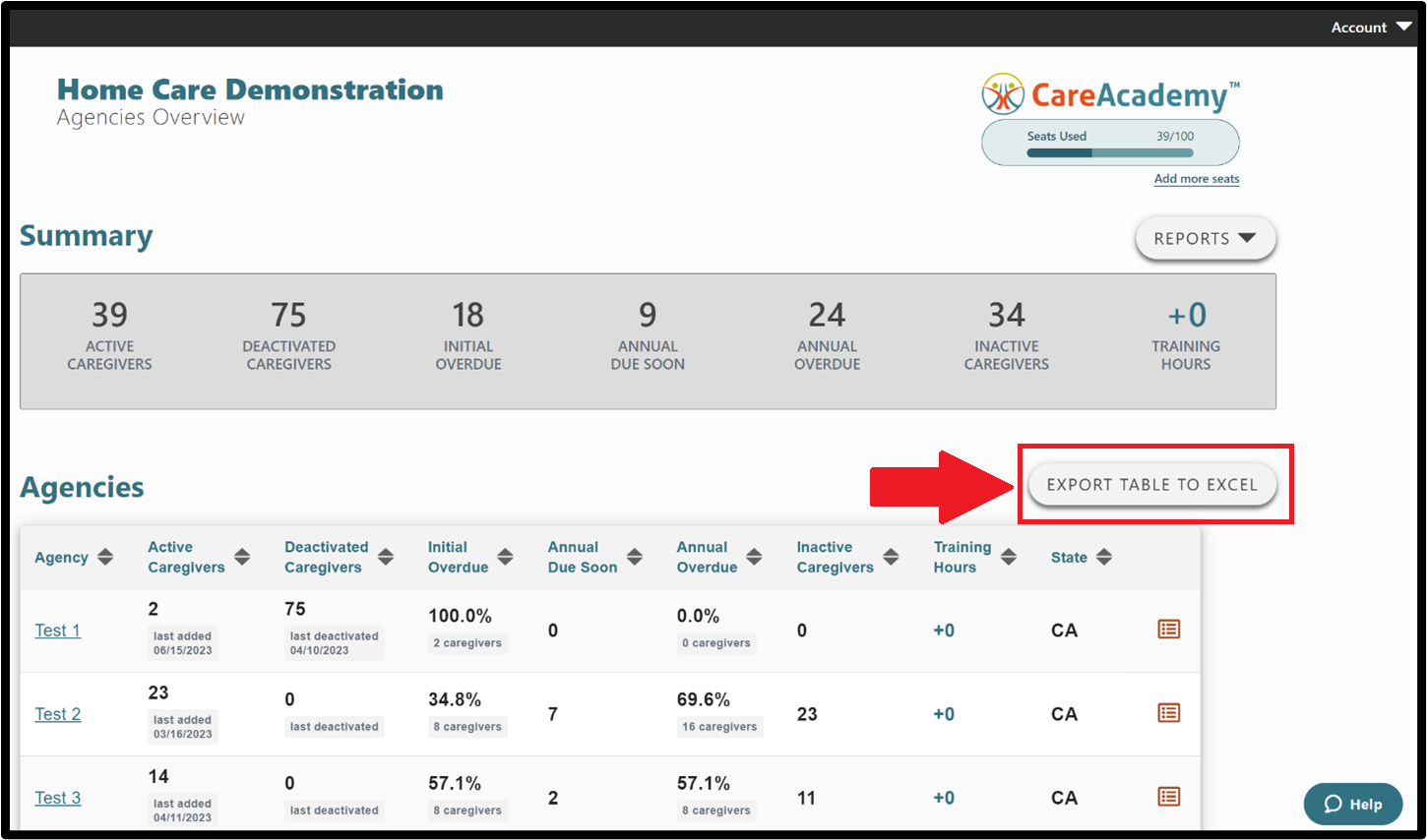Expand the Reports dropdown
The width and height of the screenshot is (1427, 840).
click(1206, 238)
